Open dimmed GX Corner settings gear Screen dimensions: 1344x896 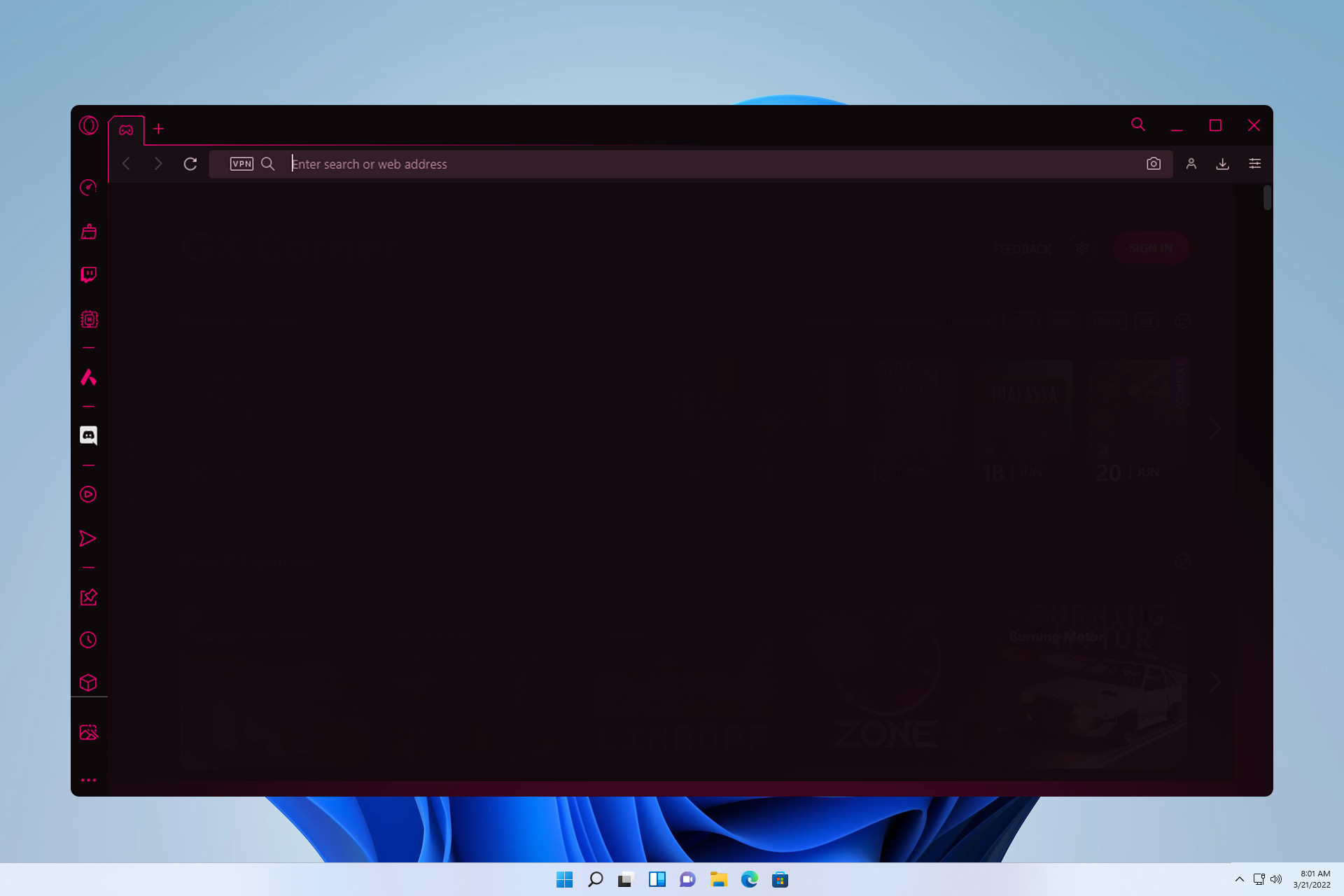click(x=1082, y=248)
